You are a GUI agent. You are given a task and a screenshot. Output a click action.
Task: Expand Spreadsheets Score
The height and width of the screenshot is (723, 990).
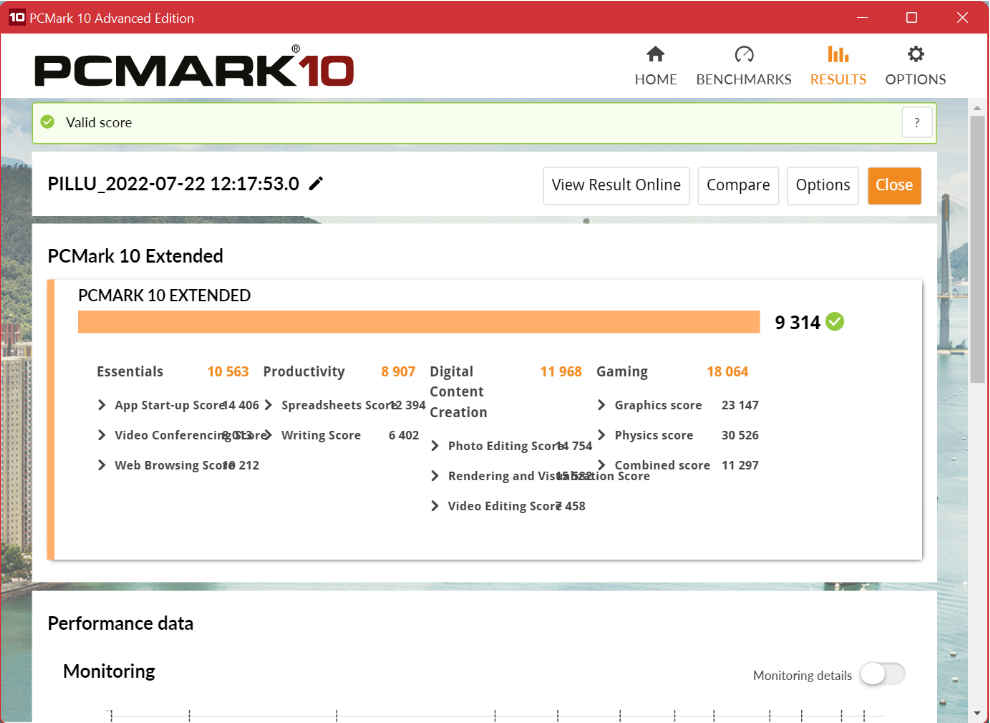pos(268,405)
